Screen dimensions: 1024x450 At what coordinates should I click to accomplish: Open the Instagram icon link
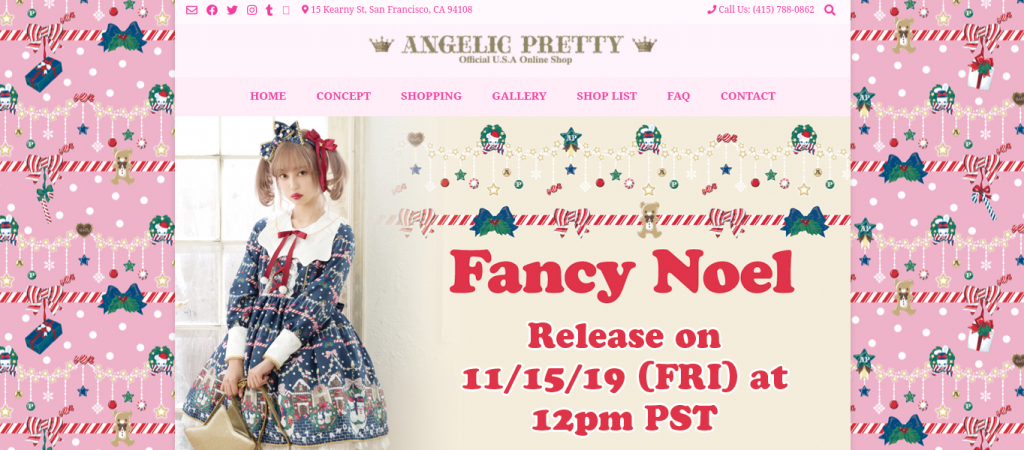pyautogui.click(x=251, y=10)
